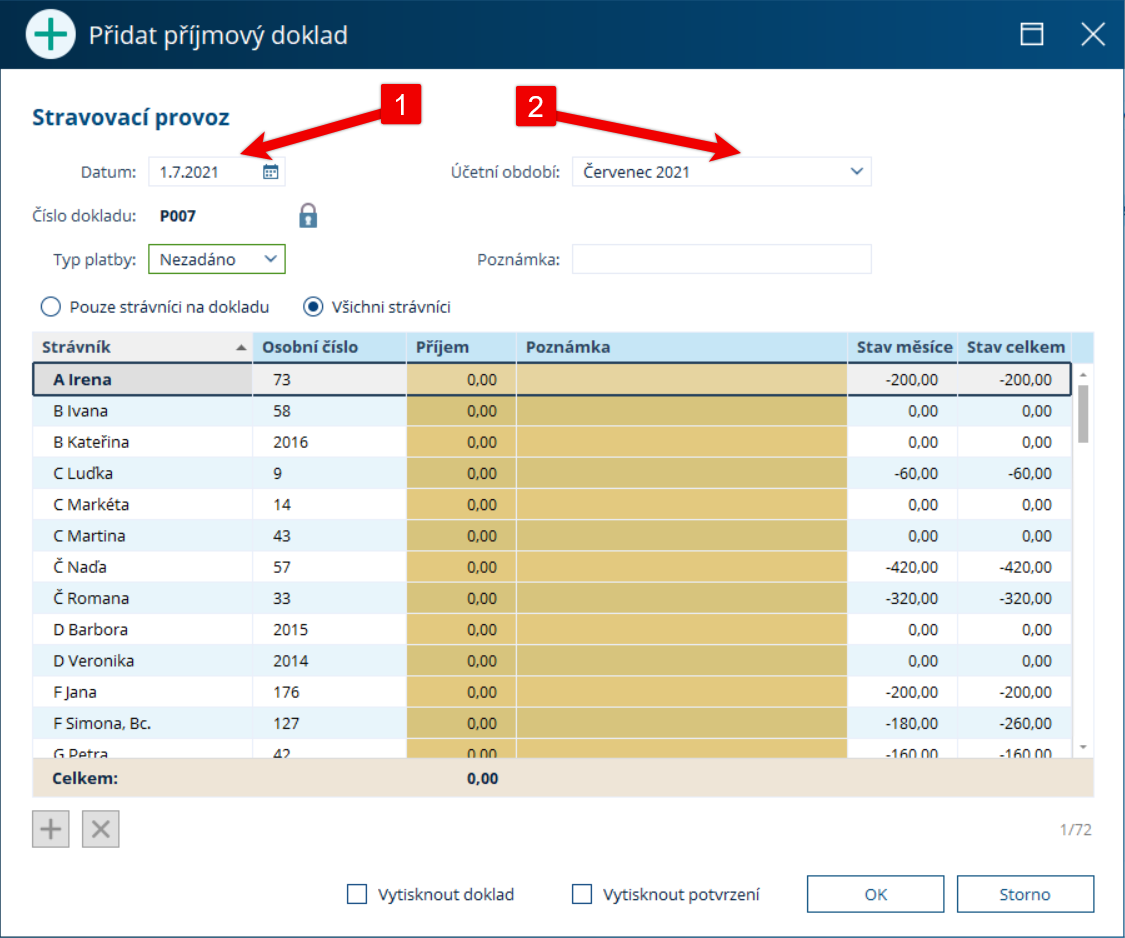The image size is (1125, 938).
Task: Click Příjem cell for Č Naďa
Action: 461,567
